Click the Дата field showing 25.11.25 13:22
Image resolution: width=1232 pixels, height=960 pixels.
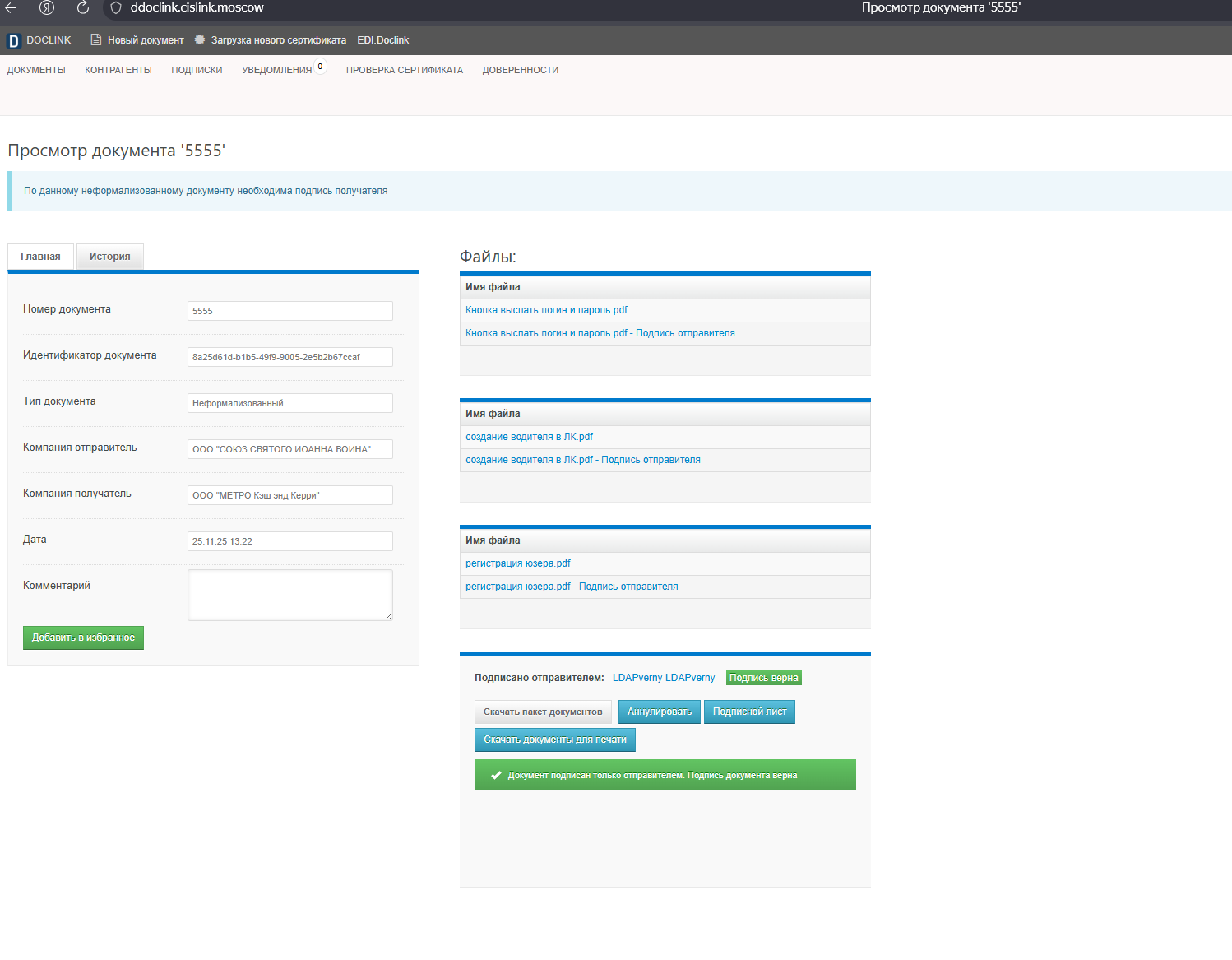point(290,541)
